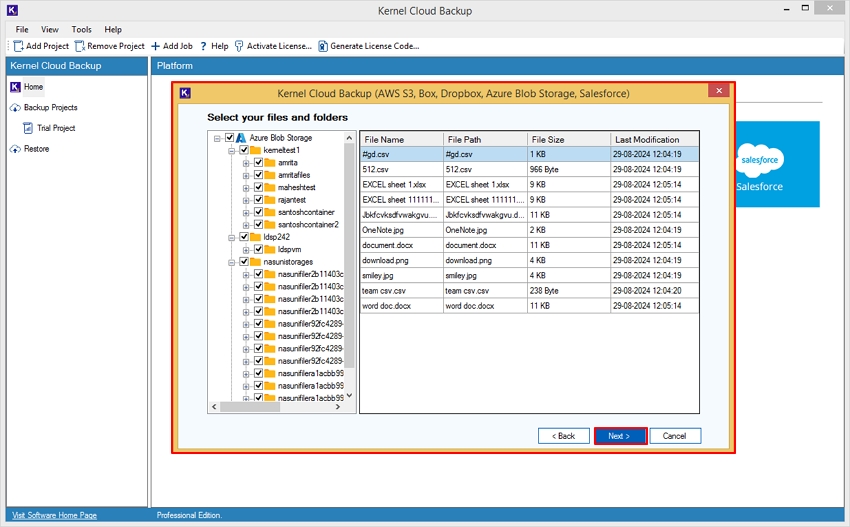Toggle the rajantest checkbox
The height and width of the screenshot is (527, 850).
click(x=259, y=200)
